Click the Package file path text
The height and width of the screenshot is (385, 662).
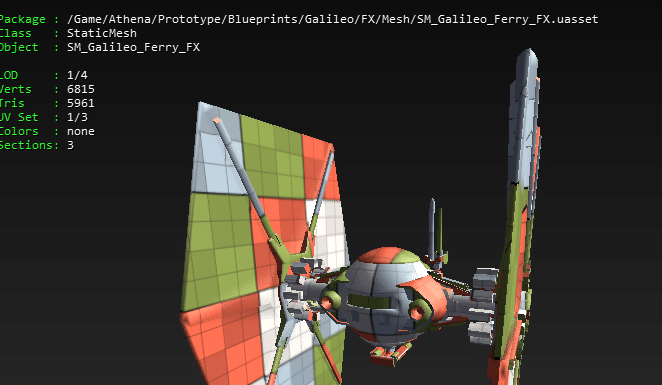point(332,19)
